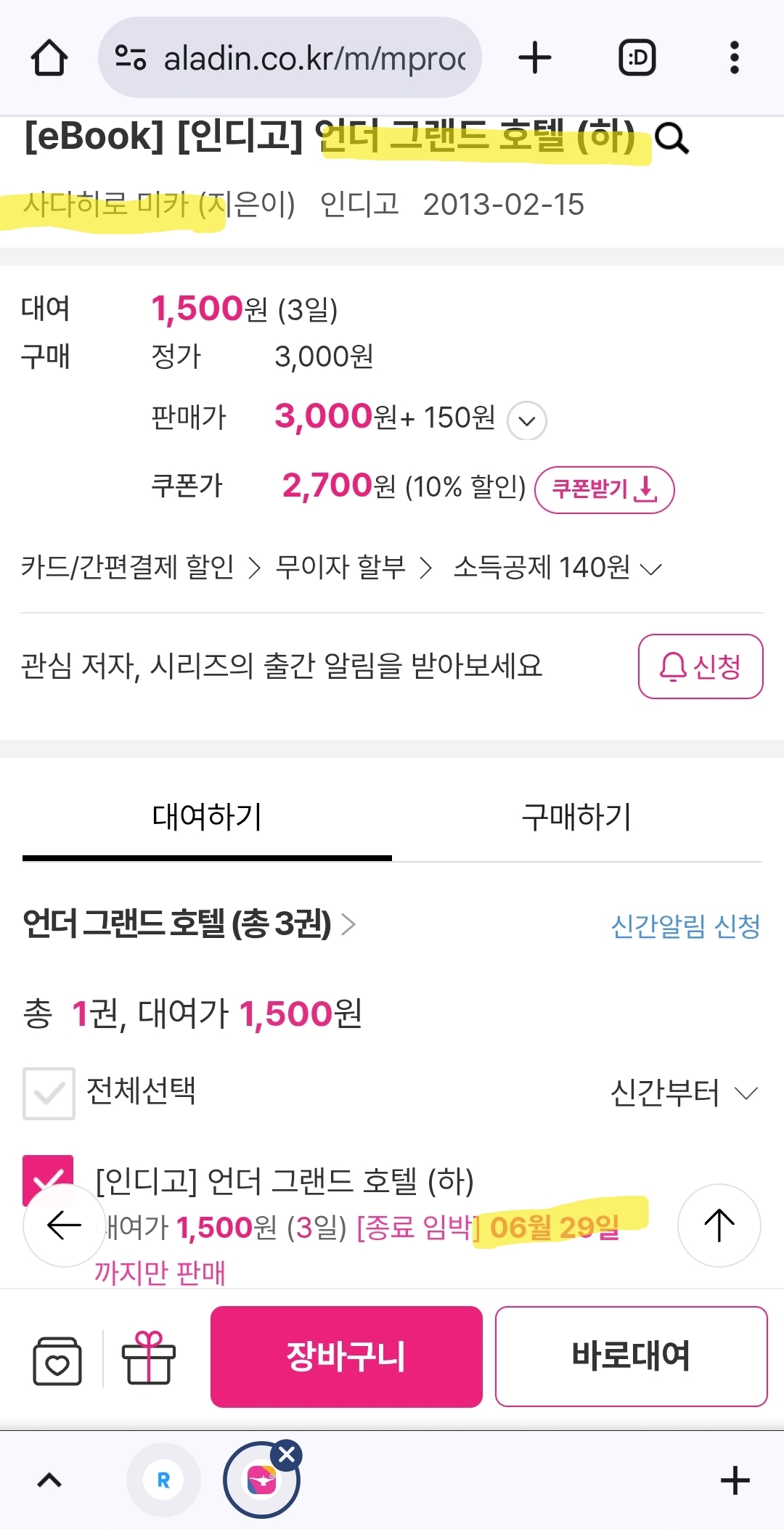Open the browser tab switcher icon
784x1529 pixels.
(x=637, y=58)
